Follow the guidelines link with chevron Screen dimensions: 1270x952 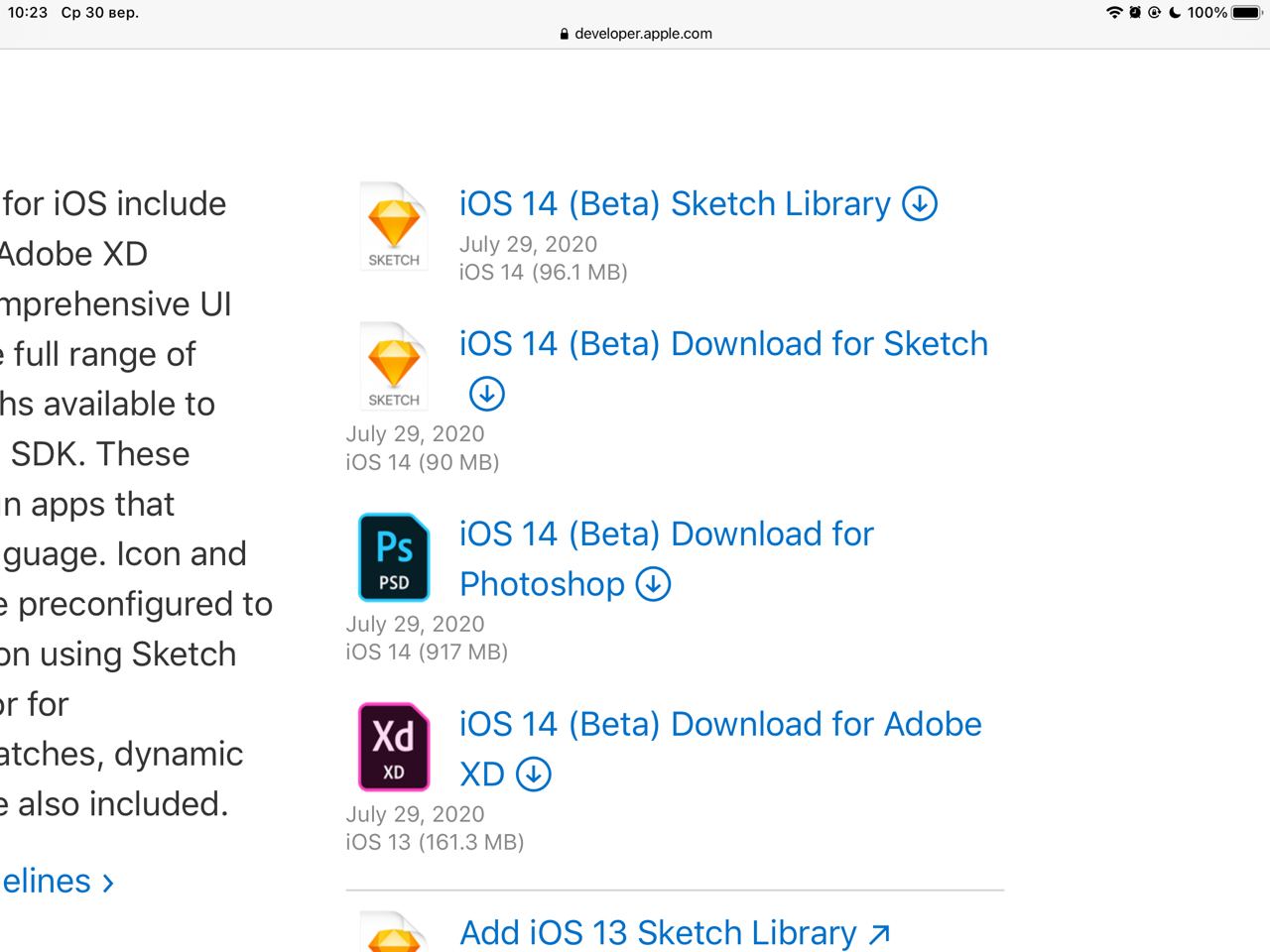point(58,882)
